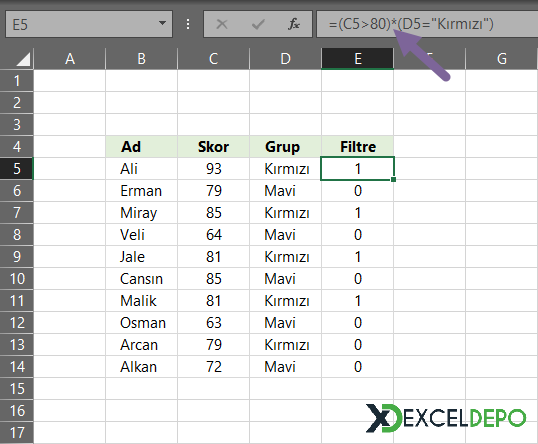Open the Name Box dropdown arrow
The image size is (538, 444).
click(162, 24)
